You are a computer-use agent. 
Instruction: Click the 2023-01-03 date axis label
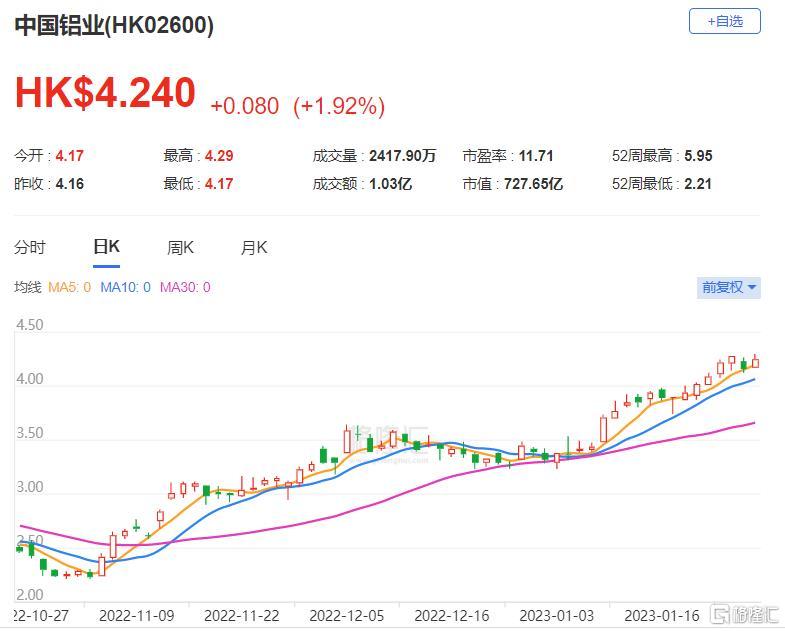pos(557,615)
